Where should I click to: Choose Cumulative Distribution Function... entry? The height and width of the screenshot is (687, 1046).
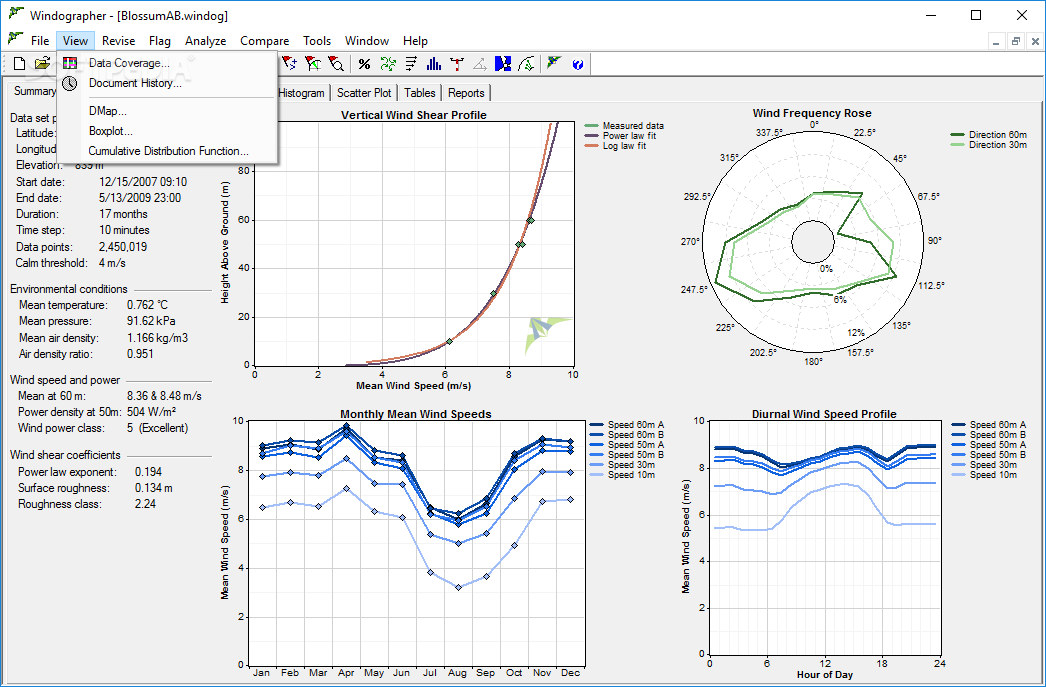coord(167,151)
